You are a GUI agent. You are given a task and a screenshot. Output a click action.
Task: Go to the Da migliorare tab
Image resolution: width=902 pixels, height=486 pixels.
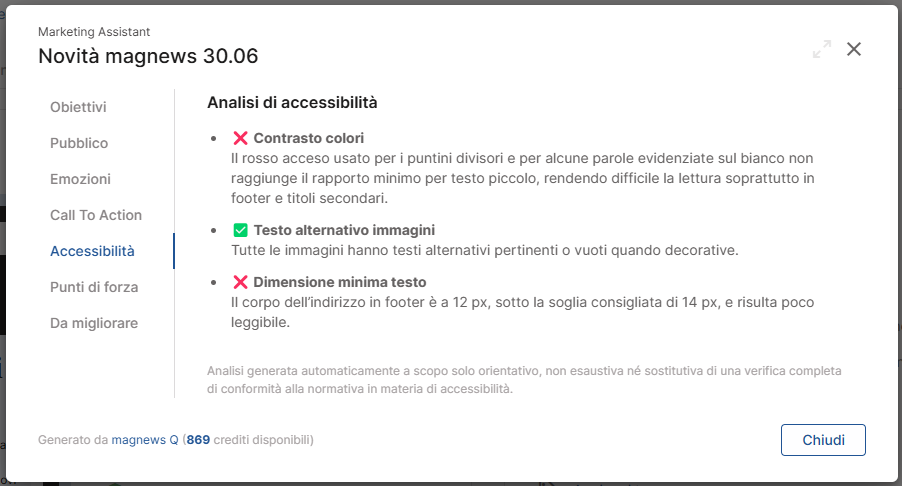94,323
